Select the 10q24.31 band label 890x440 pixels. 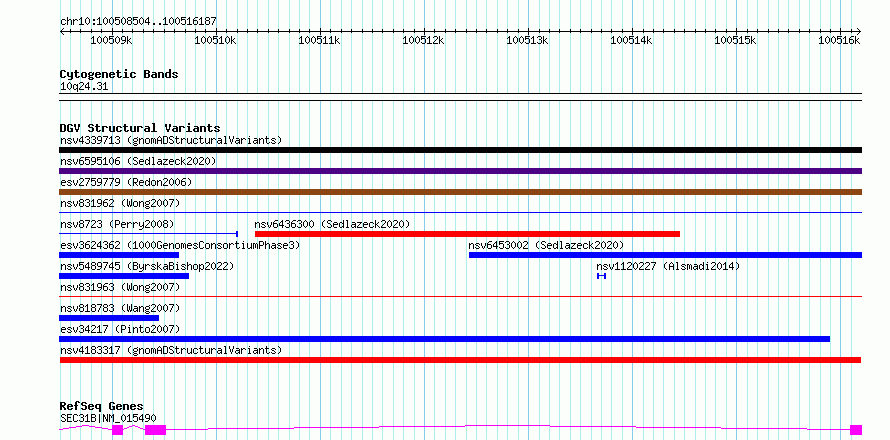84,87
